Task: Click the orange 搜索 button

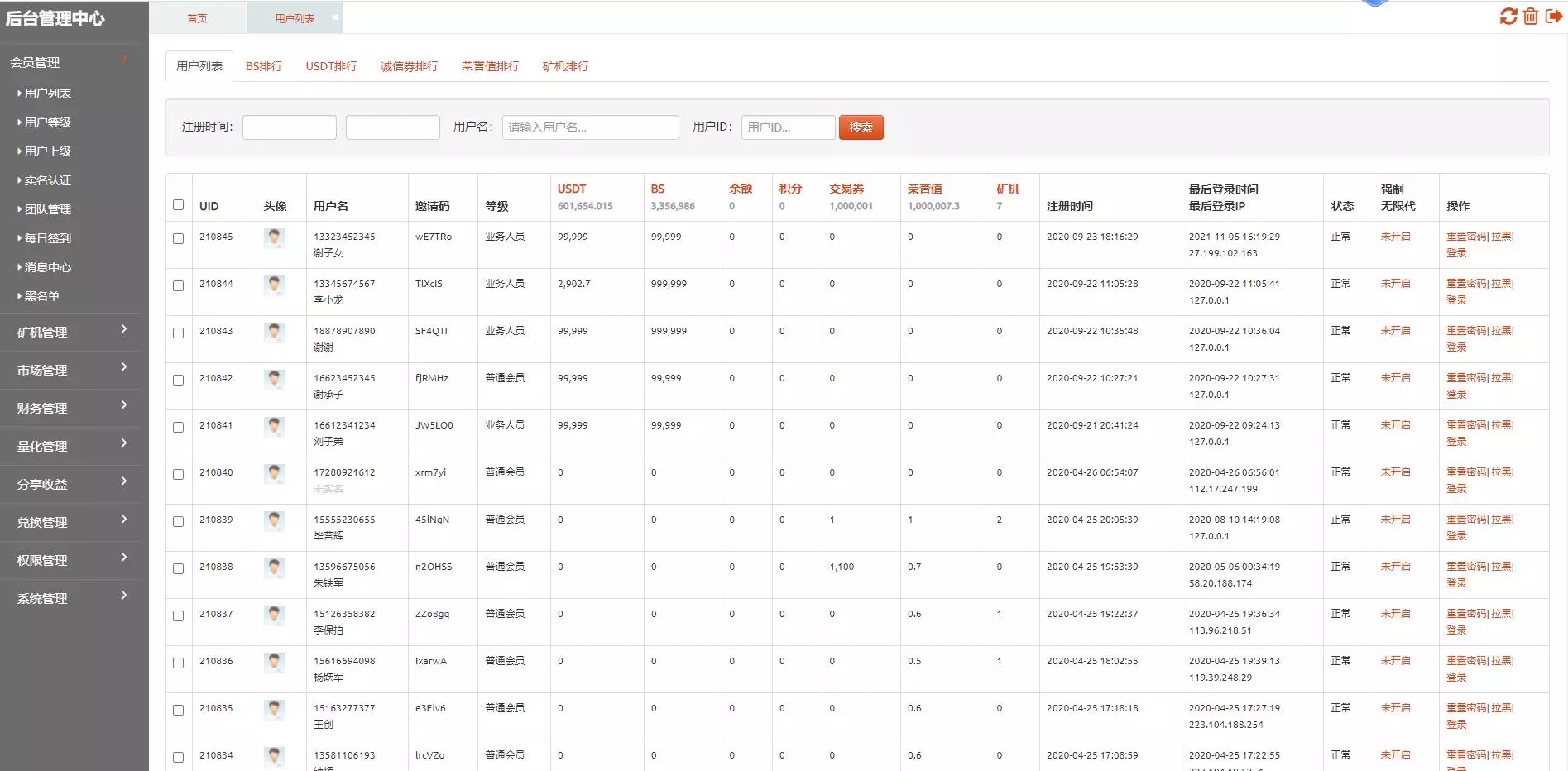Action: pyautogui.click(x=861, y=127)
